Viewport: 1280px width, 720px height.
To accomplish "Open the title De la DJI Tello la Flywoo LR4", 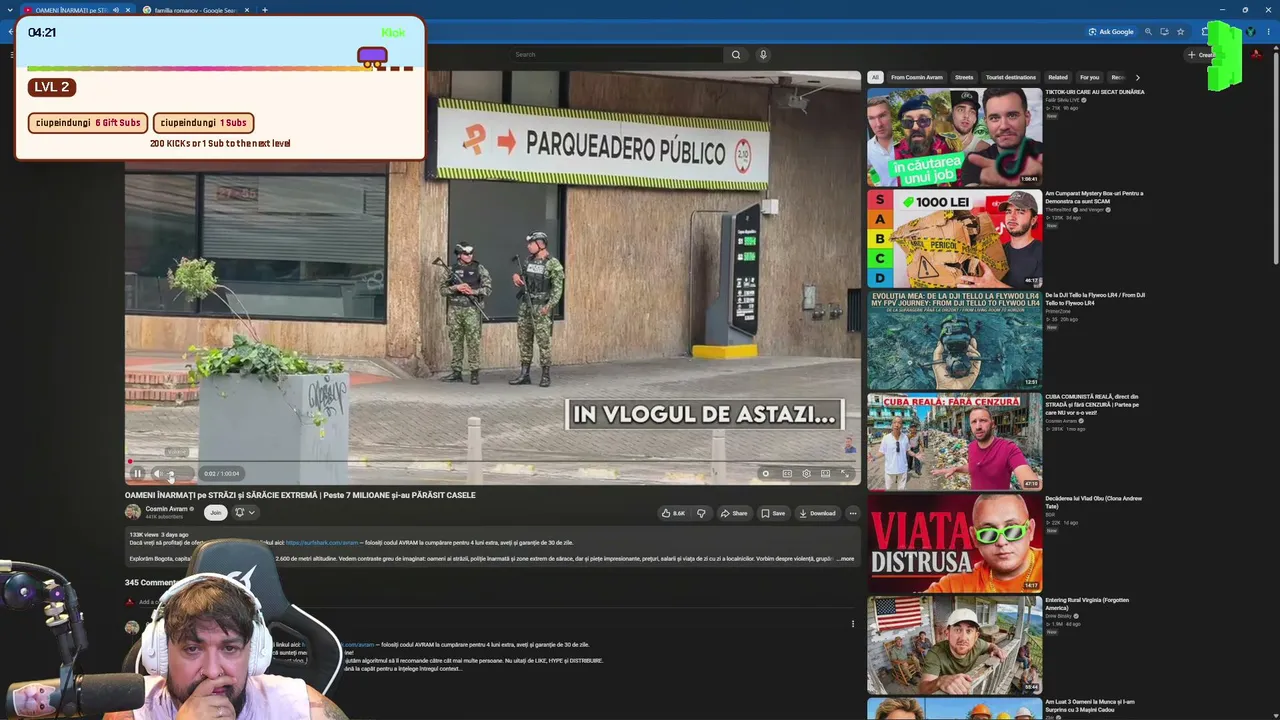I will (x=1095, y=299).
